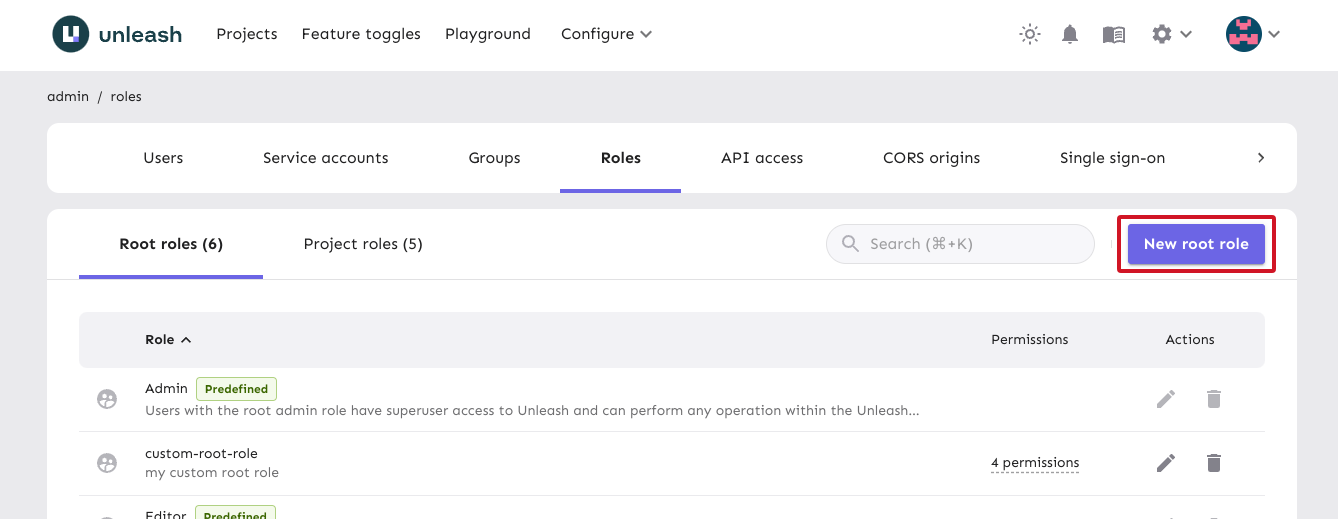This screenshot has height=519, width=1338.
Task: Switch to the Project roles tab
Action: (363, 244)
